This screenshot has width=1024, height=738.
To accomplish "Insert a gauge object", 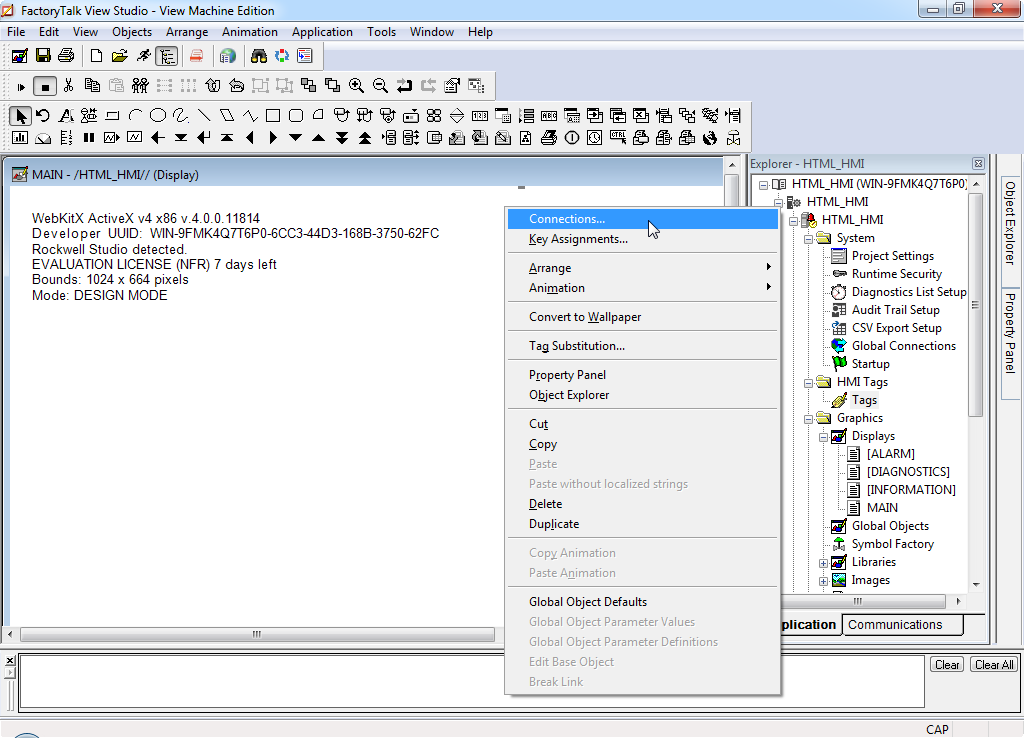I will point(43,138).
